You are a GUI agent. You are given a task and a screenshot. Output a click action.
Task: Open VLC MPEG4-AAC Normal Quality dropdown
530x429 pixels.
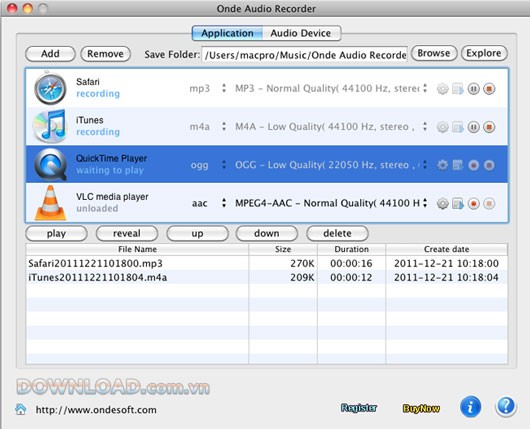(331, 203)
